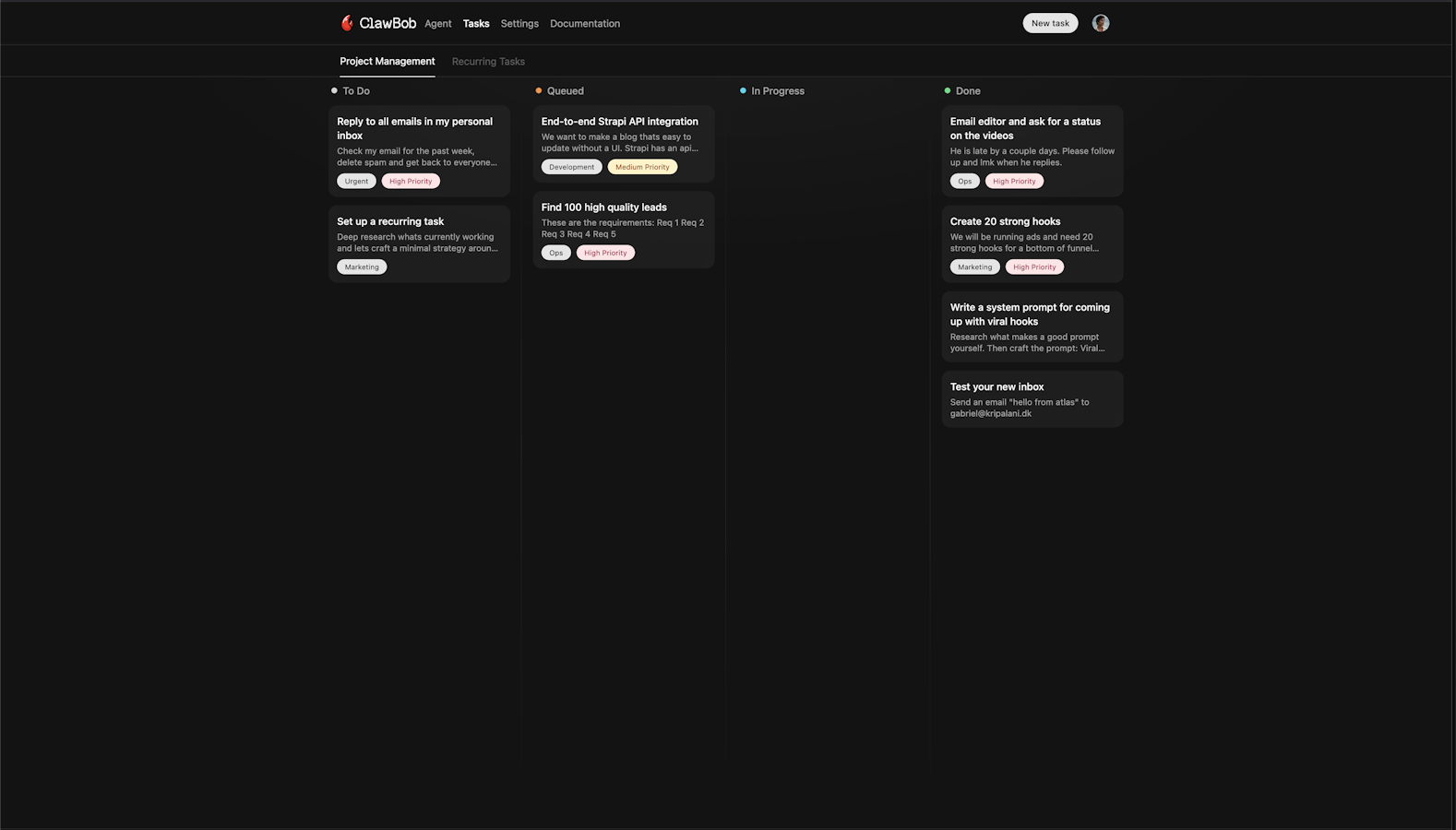Click the Urgent tag on email reply task
Viewport: 1456px width, 830px height.
tap(356, 182)
